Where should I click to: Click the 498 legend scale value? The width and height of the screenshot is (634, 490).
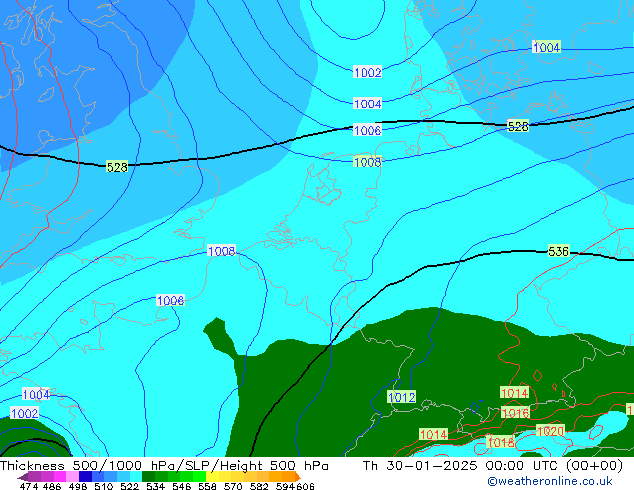pyautogui.click(x=78, y=486)
